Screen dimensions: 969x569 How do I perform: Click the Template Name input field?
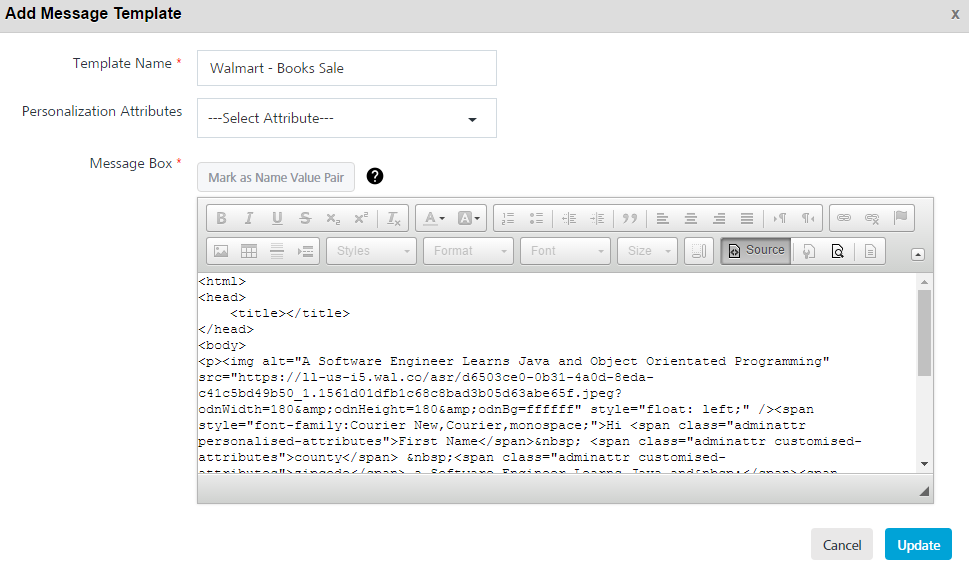click(x=346, y=69)
